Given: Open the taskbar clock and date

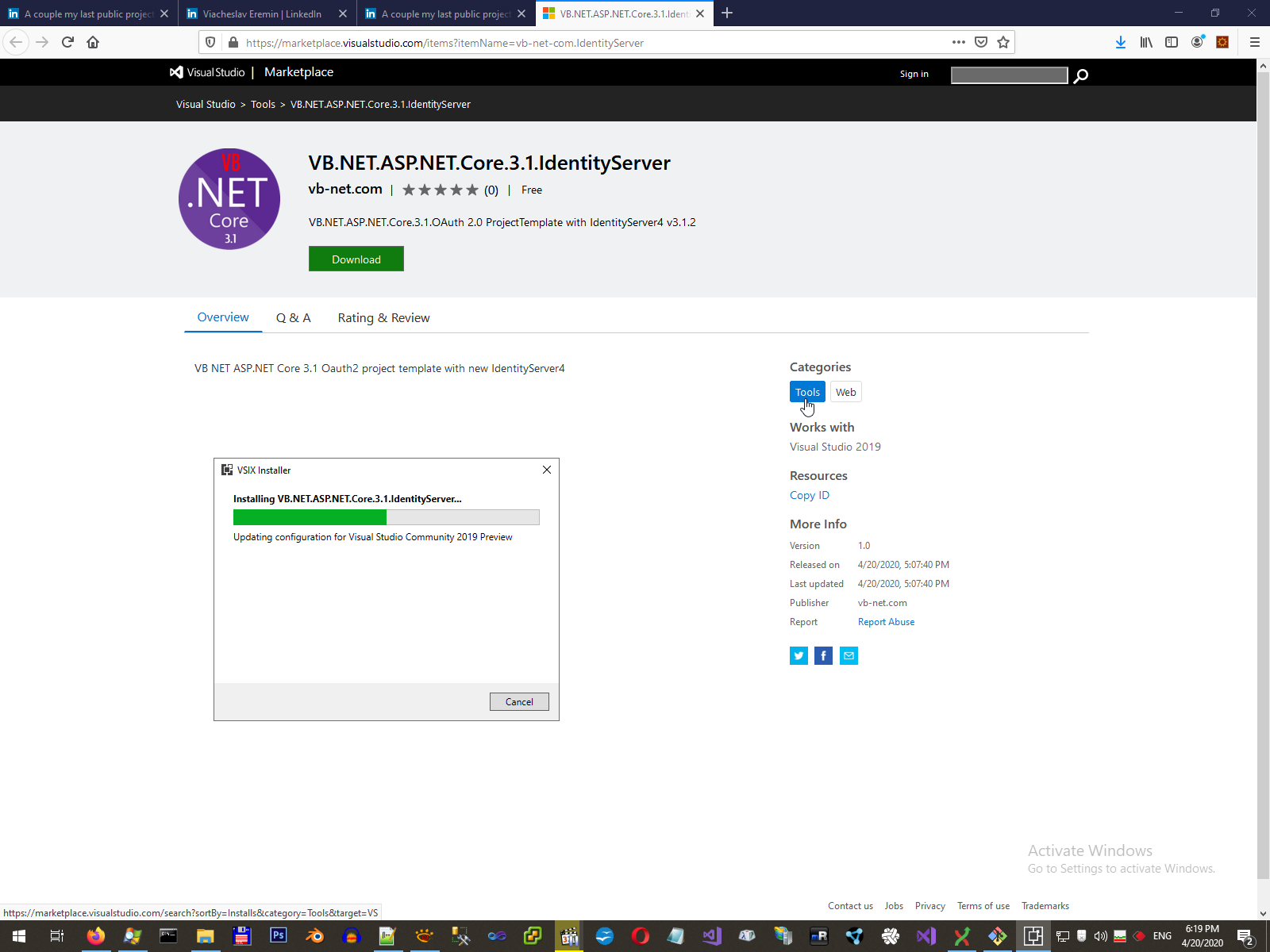Looking at the screenshot, I should point(1203,936).
